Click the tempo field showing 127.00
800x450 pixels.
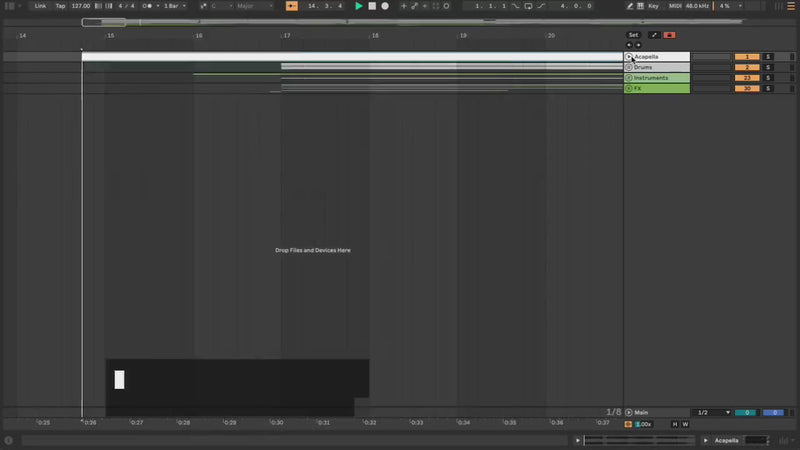[81, 6]
